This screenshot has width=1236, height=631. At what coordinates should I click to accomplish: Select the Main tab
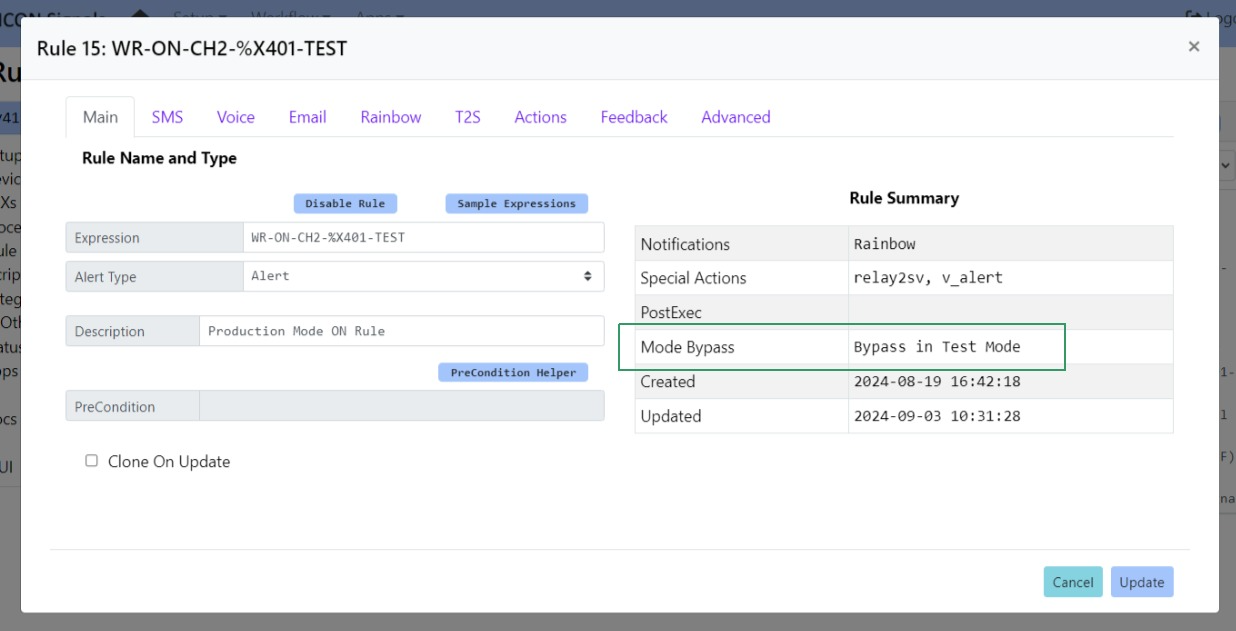100,117
